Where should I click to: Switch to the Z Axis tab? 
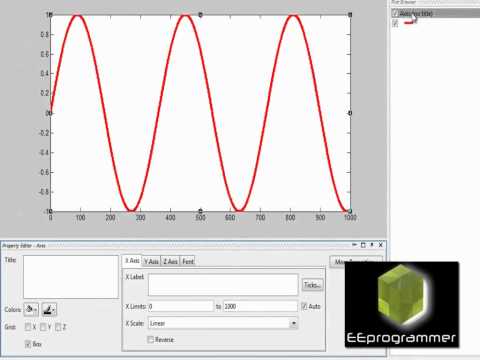[x=170, y=262]
